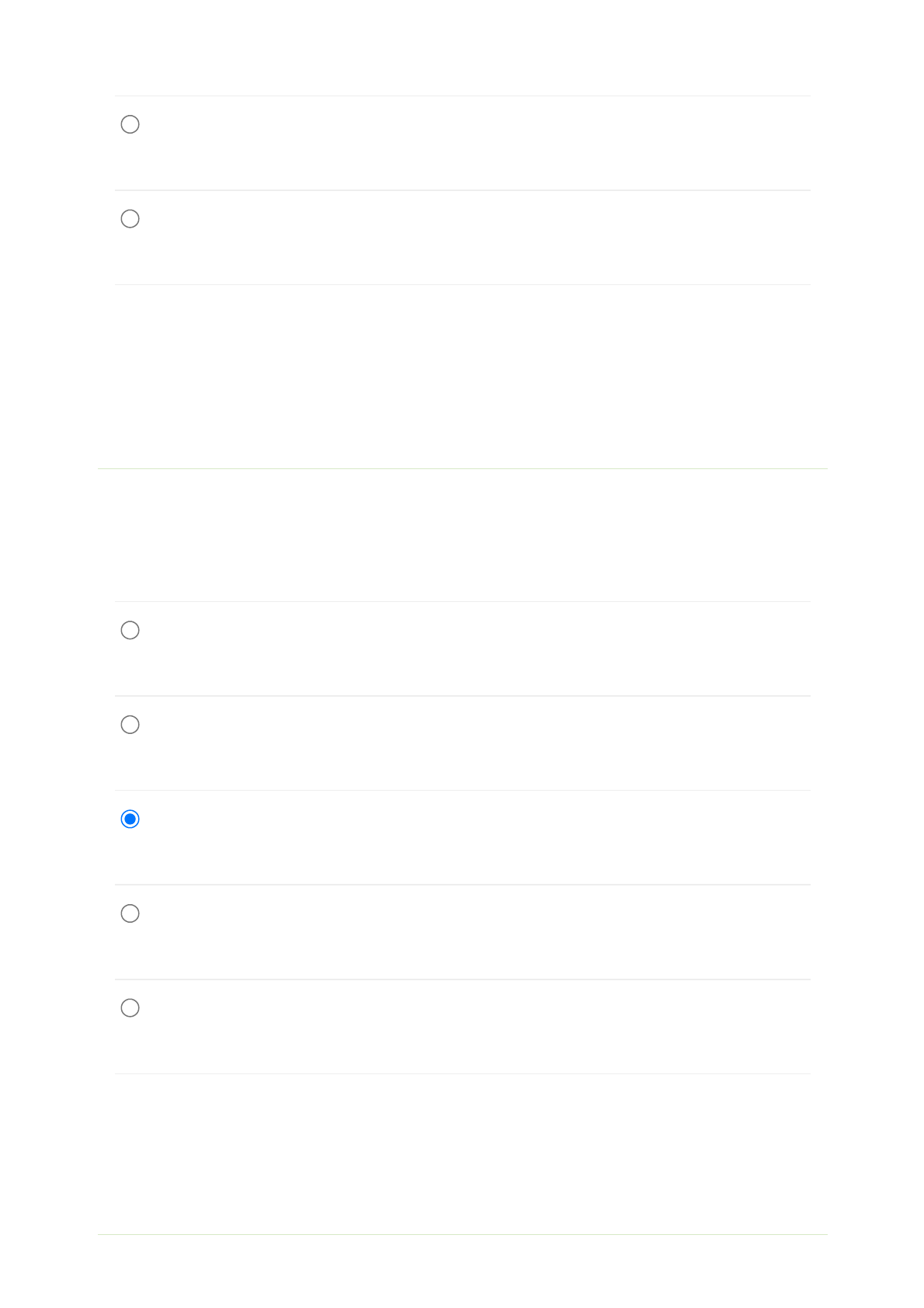Viewport: 924px width, 1308px height.
Task: Choose the first radio option in the five-option group
Action: (130, 630)
